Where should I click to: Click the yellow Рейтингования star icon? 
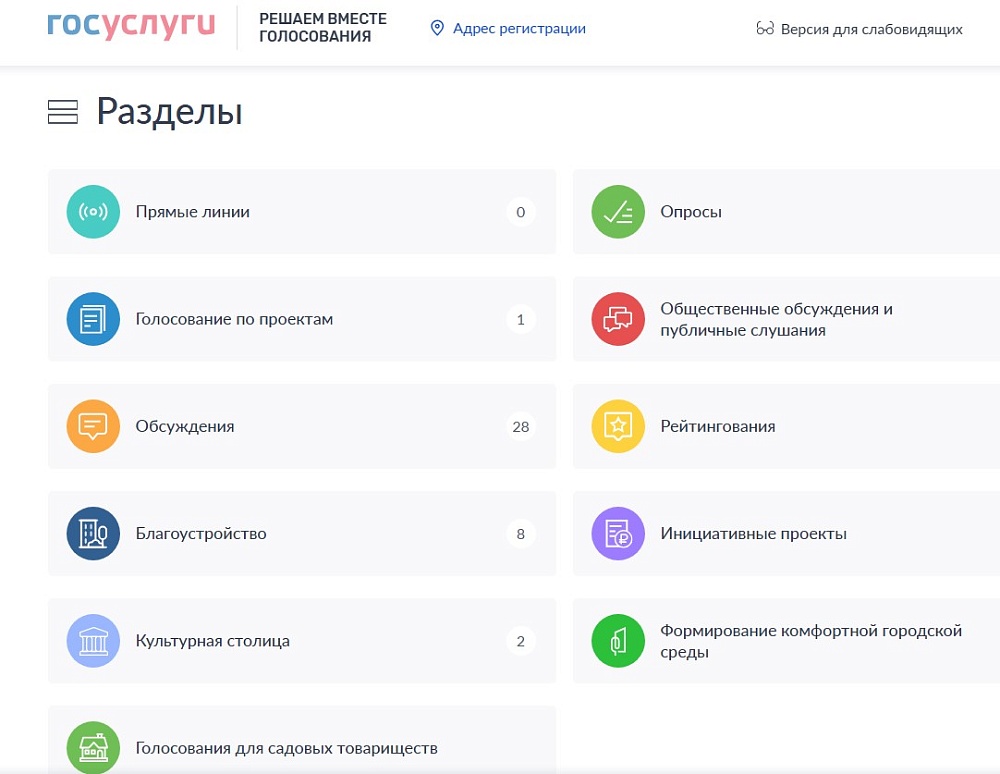click(618, 426)
